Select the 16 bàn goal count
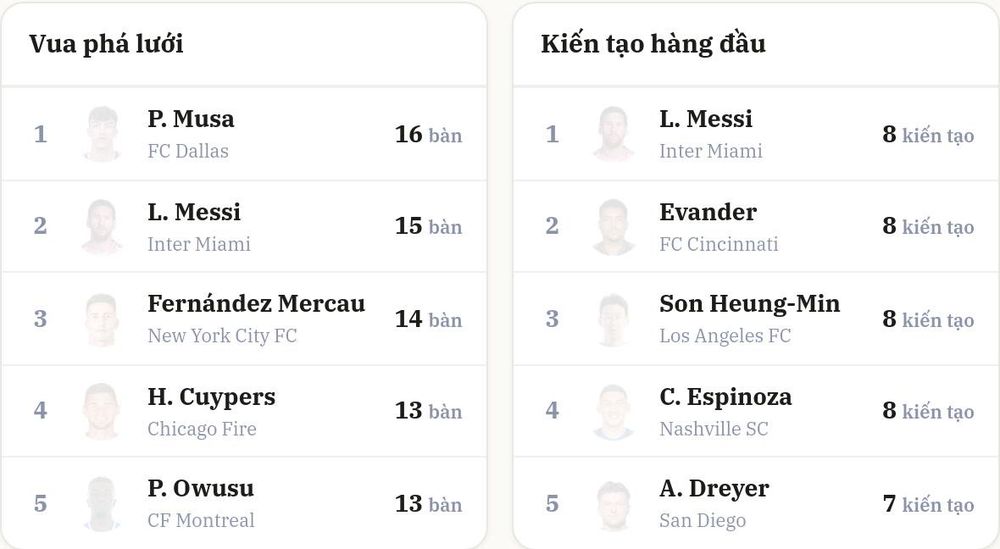 click(x=429, y=135)
